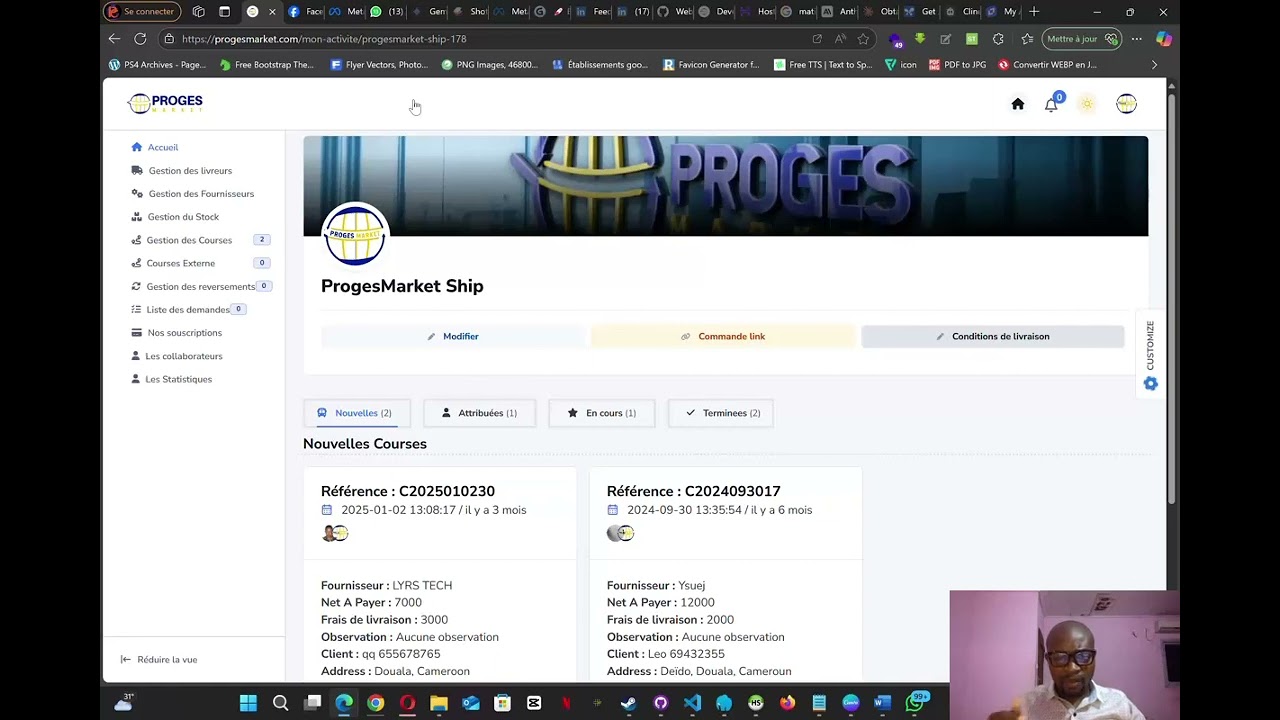This screenshot has height=720, width=1280.
Task: Click the browser back arrow
Action: point(114,39)
